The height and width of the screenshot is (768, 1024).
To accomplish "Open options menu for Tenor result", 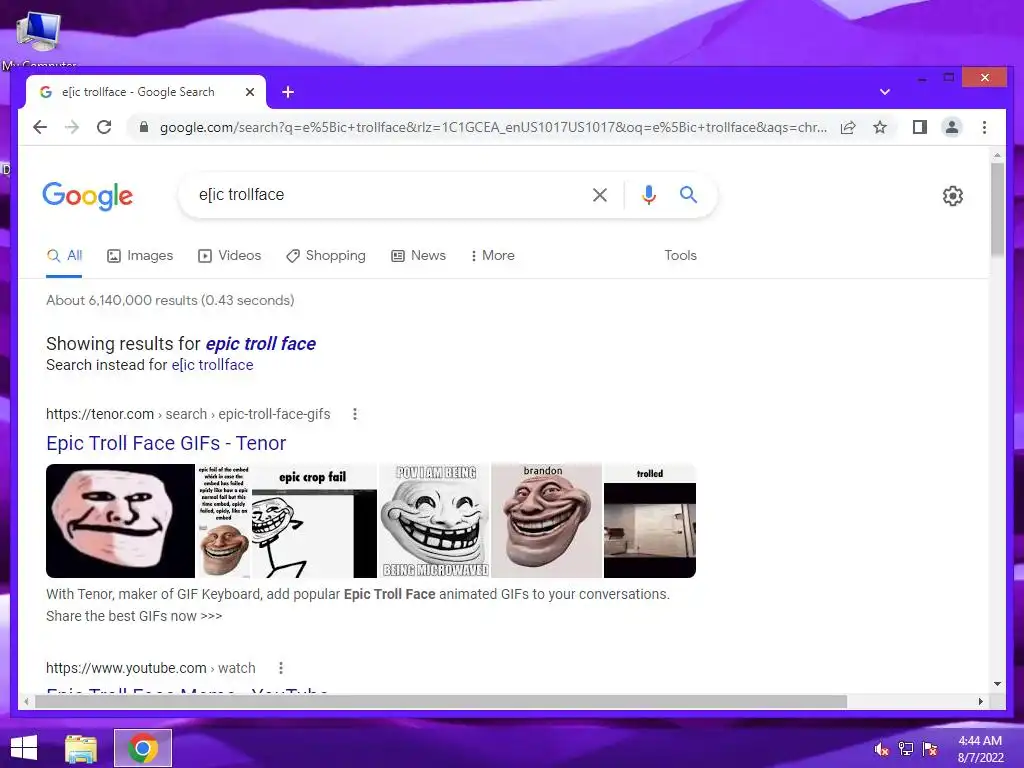I will coord(355,414).
